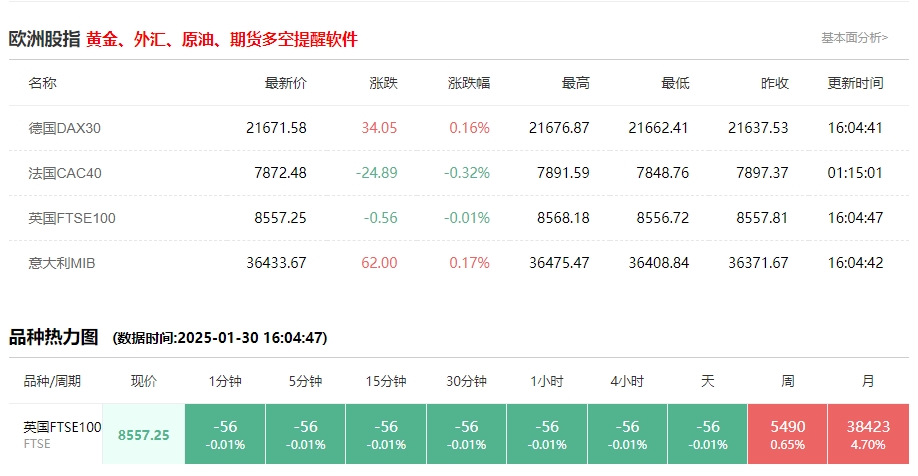Select the 最高 column header
The width and height of the screenshot is (918, 476).
tap(576, 83)
